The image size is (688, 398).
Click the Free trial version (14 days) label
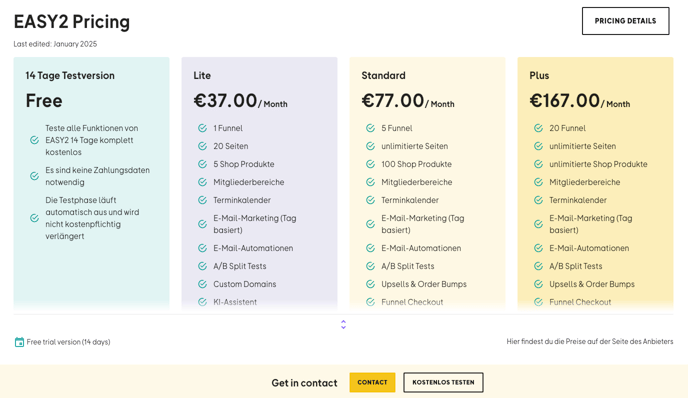tap(68, 342)
